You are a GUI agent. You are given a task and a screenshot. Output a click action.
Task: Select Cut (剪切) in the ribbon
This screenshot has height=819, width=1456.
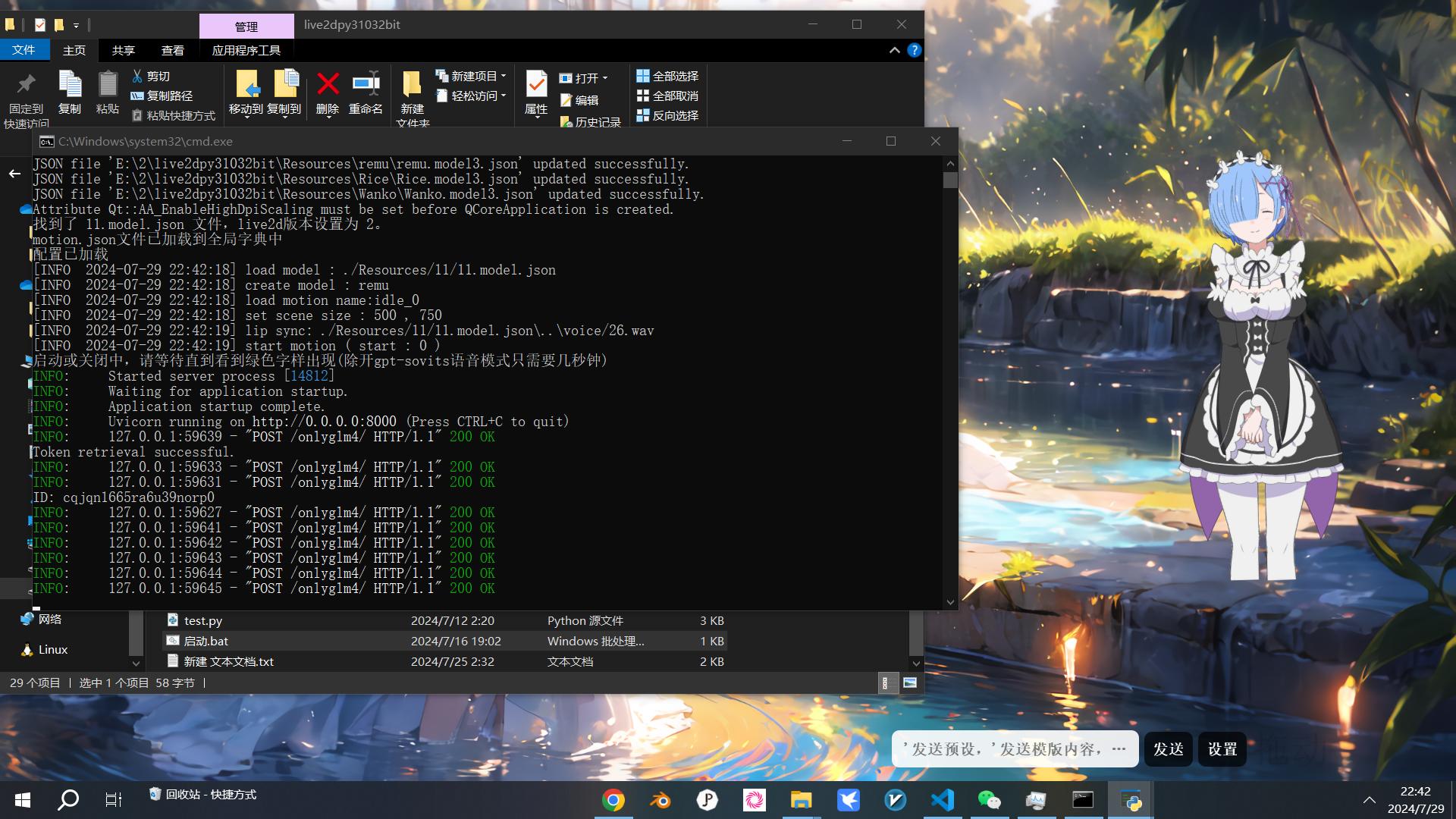point(151,77)
